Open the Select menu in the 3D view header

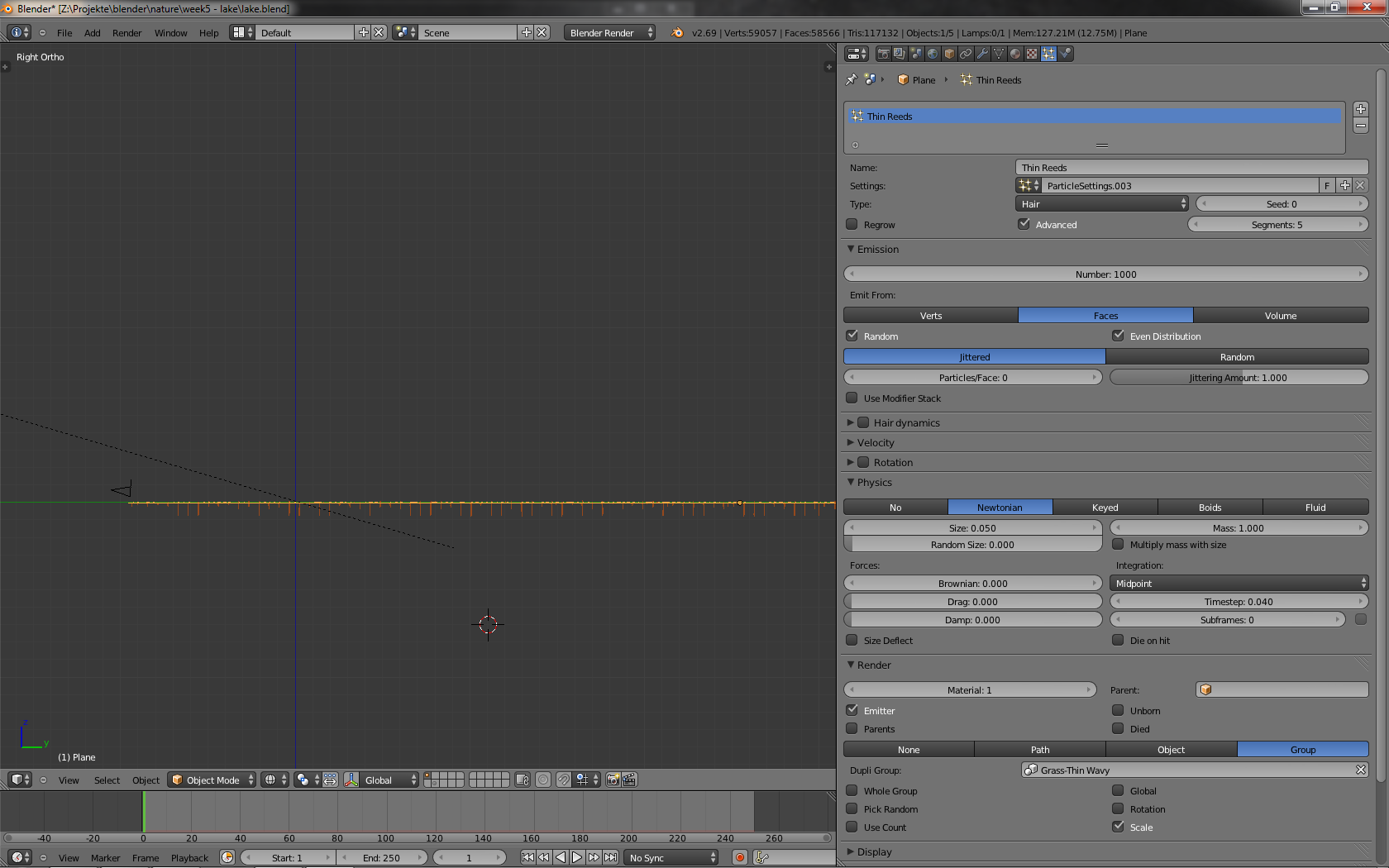[x=107, y=780]
